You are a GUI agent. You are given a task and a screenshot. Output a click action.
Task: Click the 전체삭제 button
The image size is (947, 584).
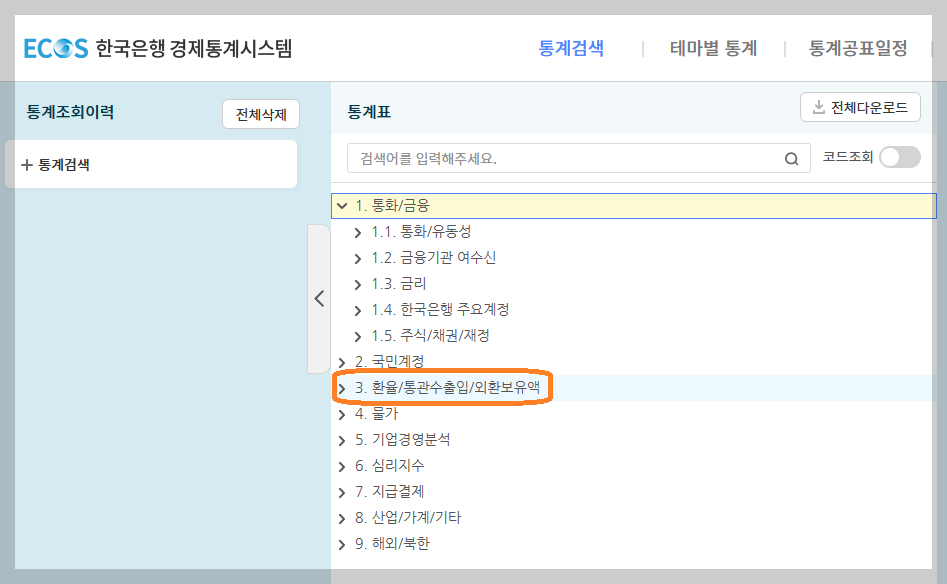261,114
